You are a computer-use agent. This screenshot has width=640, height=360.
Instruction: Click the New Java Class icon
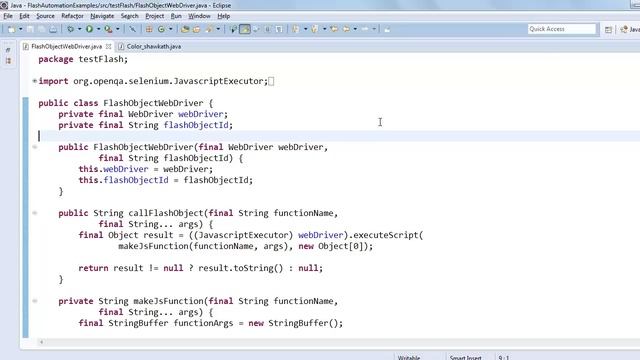(161, 29)
